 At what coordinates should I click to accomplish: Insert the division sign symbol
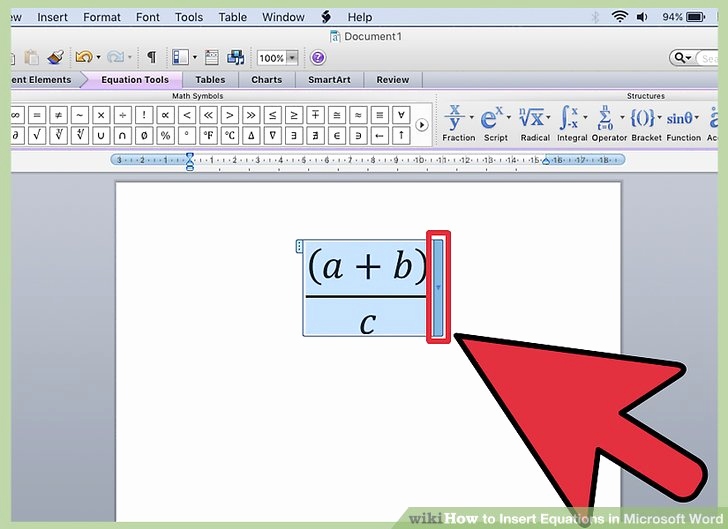[122, 115]
